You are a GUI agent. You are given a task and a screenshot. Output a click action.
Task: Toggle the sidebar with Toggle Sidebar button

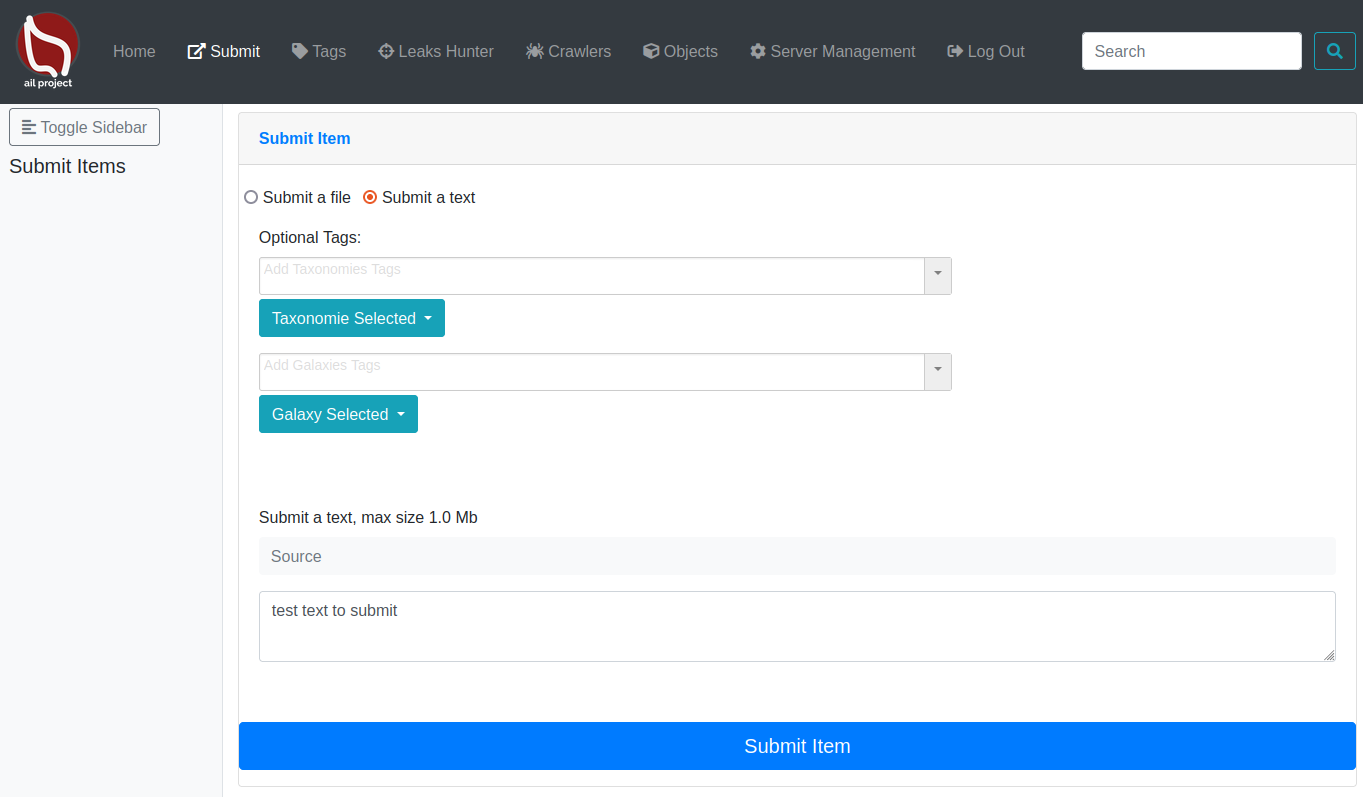pos(84,127)
